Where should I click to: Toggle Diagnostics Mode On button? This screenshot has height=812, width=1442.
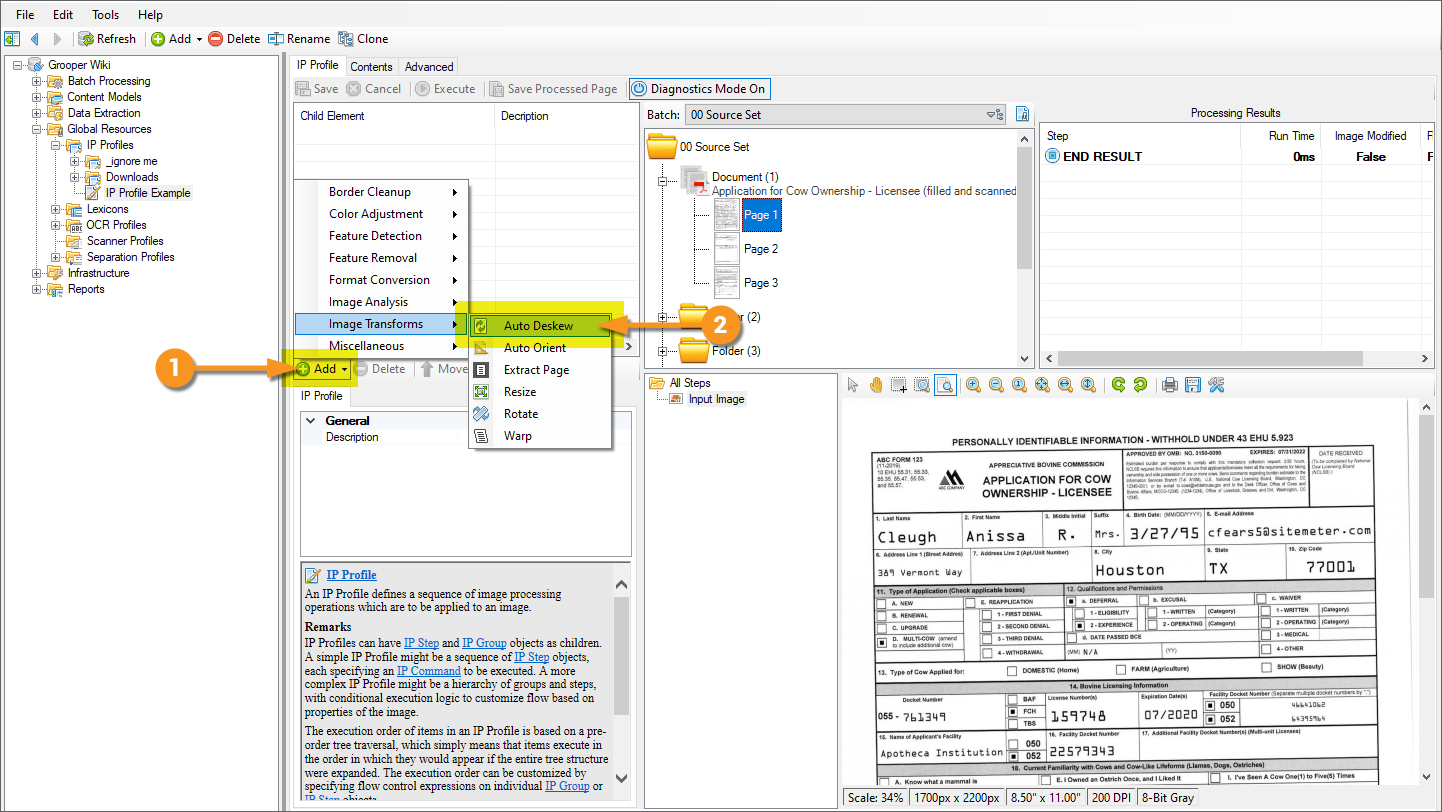[699, 89]
